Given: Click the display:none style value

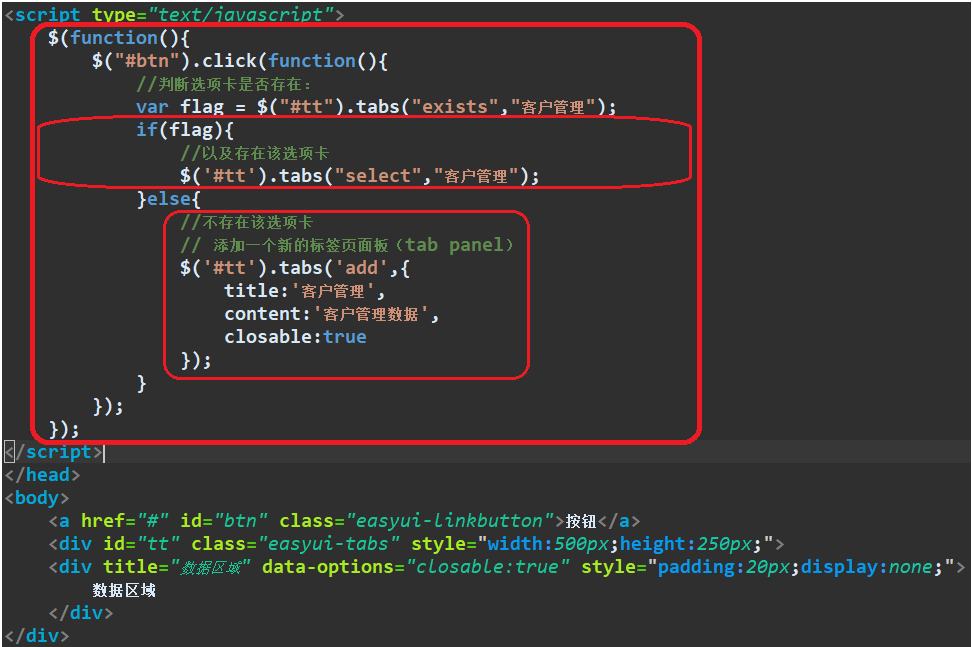Looking at the screenshot, I should [867, 567].
